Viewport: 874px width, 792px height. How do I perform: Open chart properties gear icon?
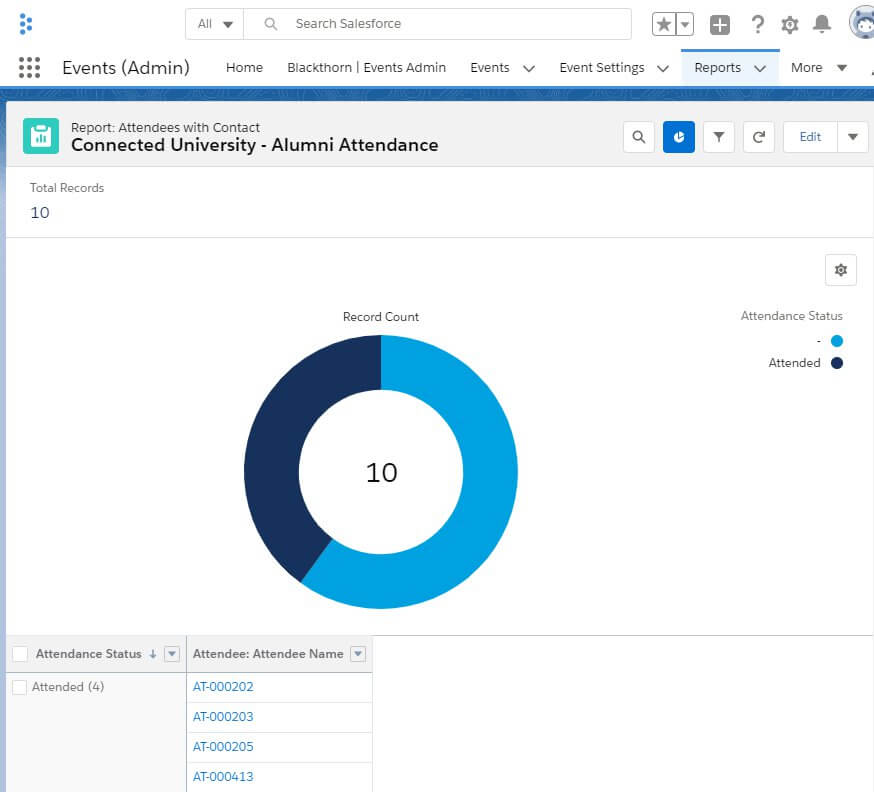pos(840,270)
